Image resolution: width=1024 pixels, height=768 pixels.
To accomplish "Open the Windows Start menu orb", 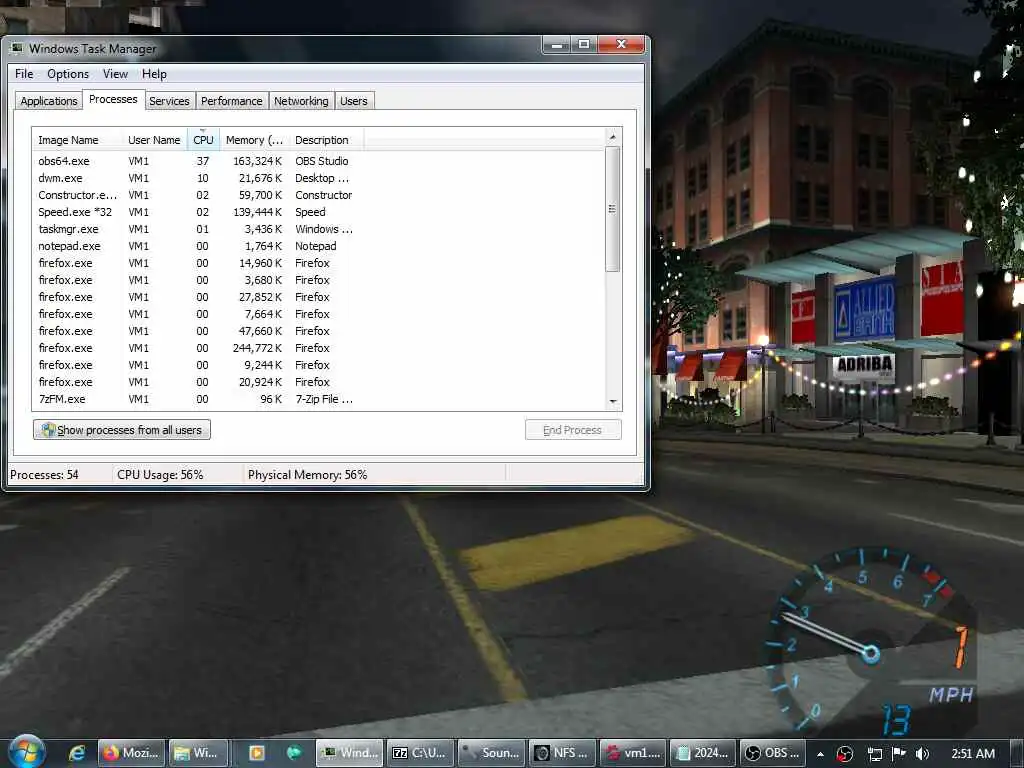I will pyautogui.click(x=26, y=752).
